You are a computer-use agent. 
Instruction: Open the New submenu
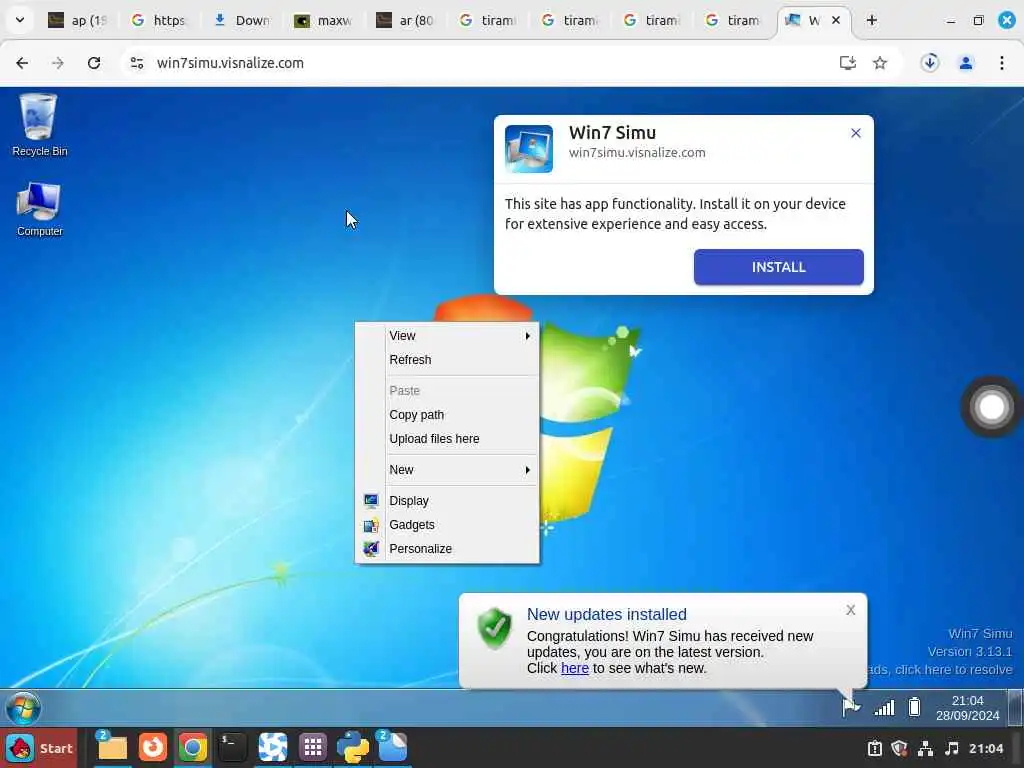click(447, 470)
